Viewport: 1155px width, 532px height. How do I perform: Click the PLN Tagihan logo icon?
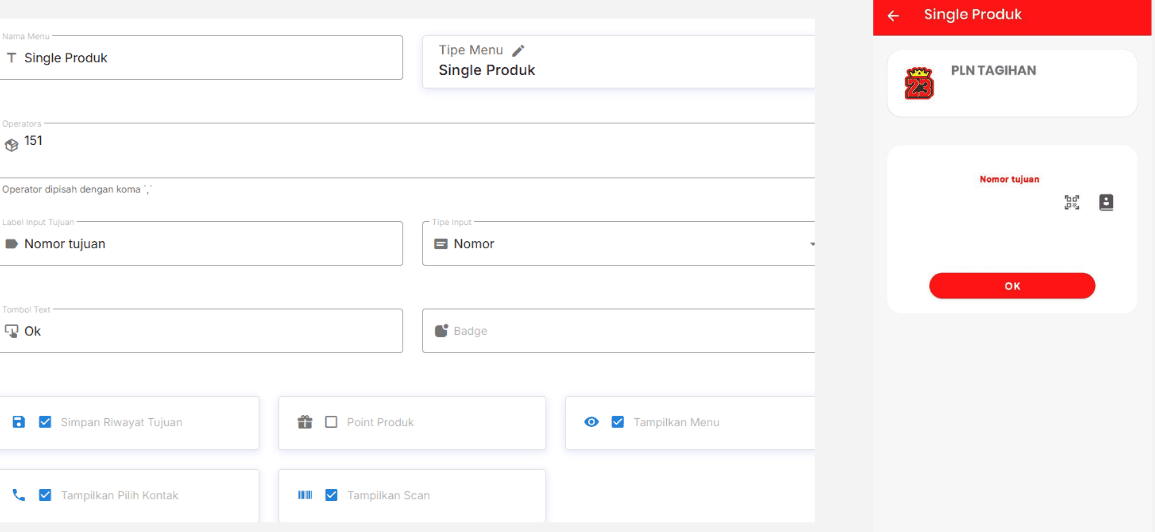[x=918, y=84]
